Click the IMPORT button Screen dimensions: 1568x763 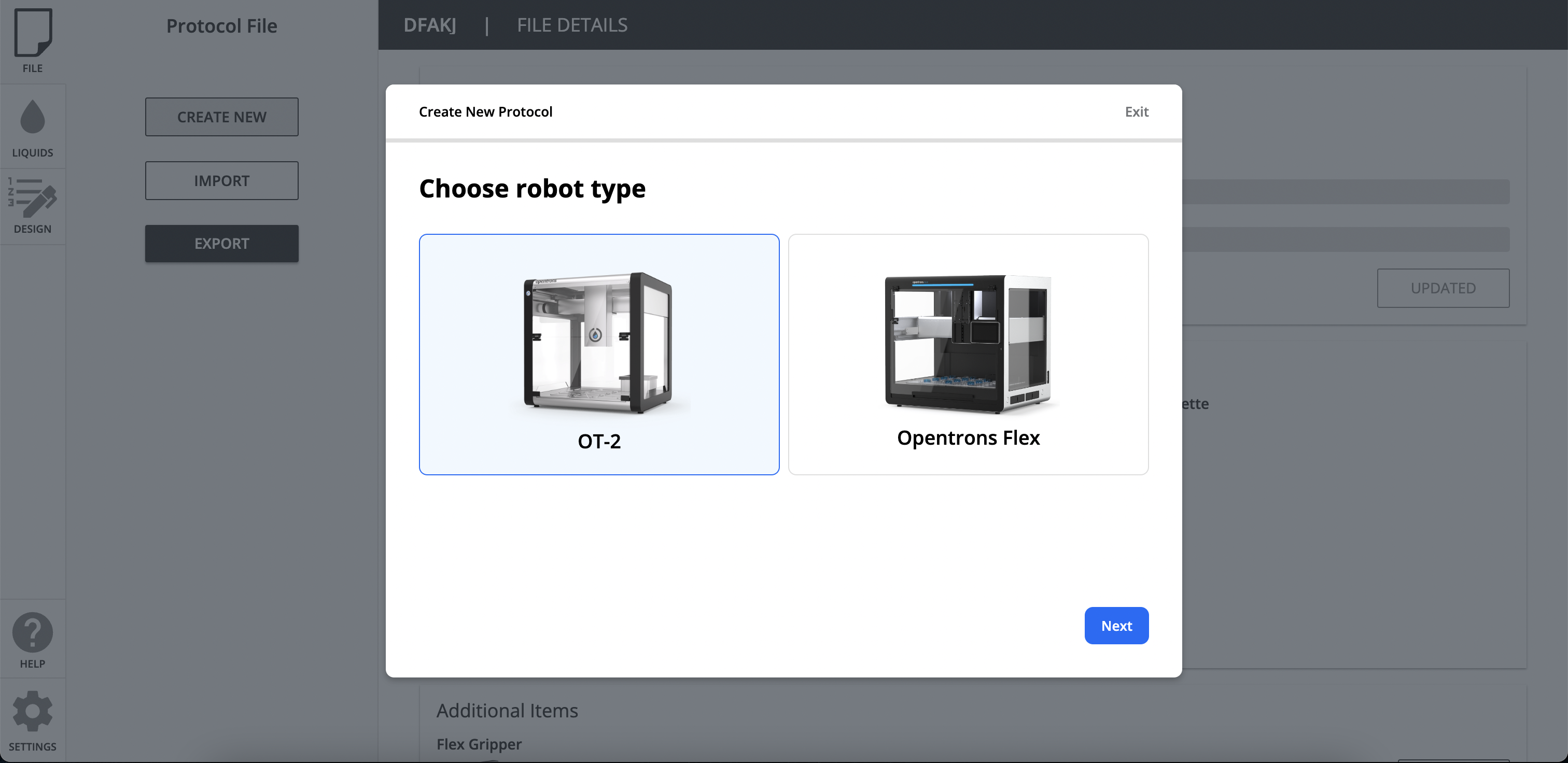click(221, 181)
